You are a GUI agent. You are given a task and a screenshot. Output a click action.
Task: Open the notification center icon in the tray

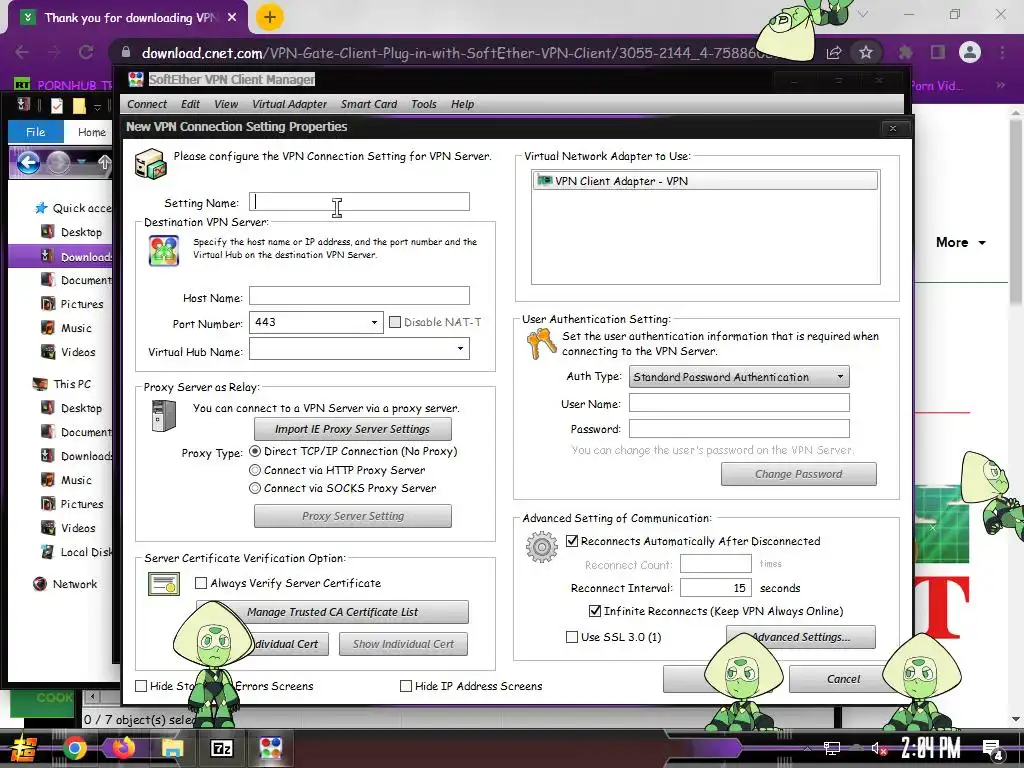click(993, 750)
